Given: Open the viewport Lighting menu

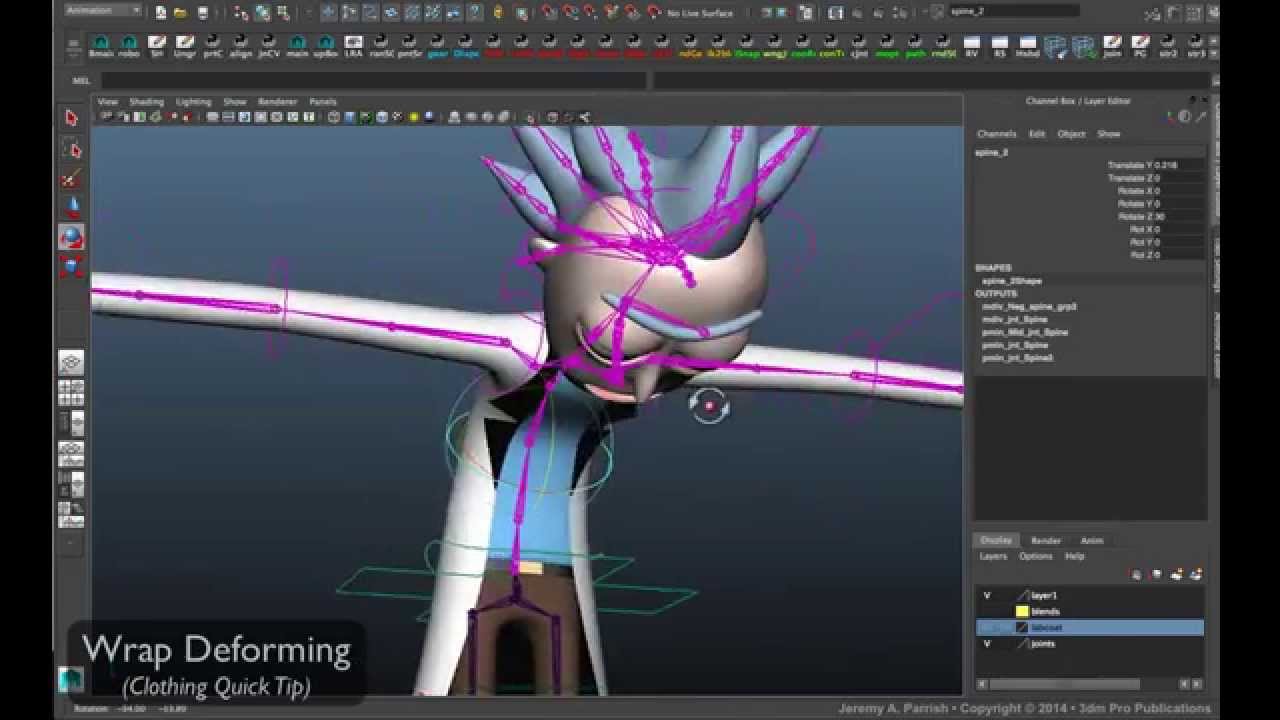Looking at the screenshot, I should [193, 101].
